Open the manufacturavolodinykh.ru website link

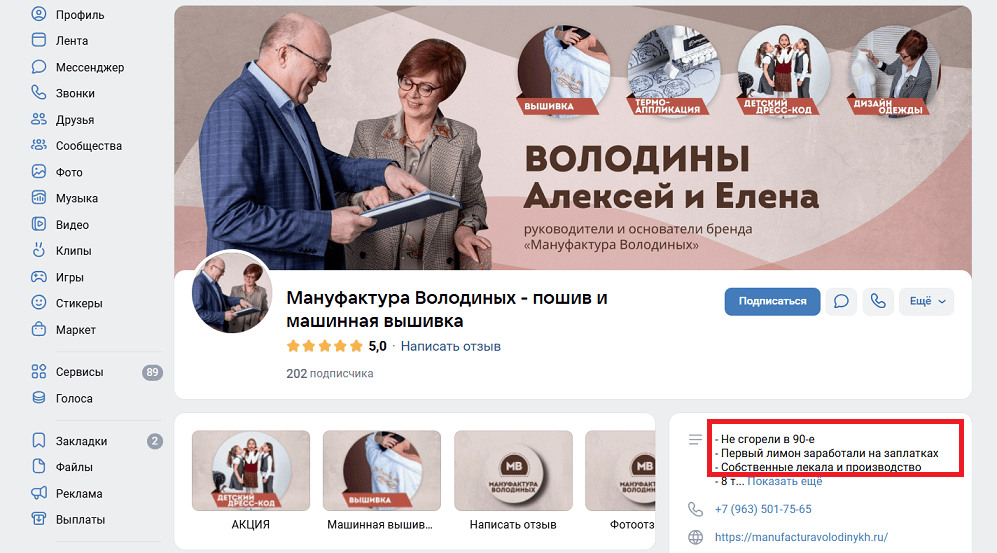[801, 537]
